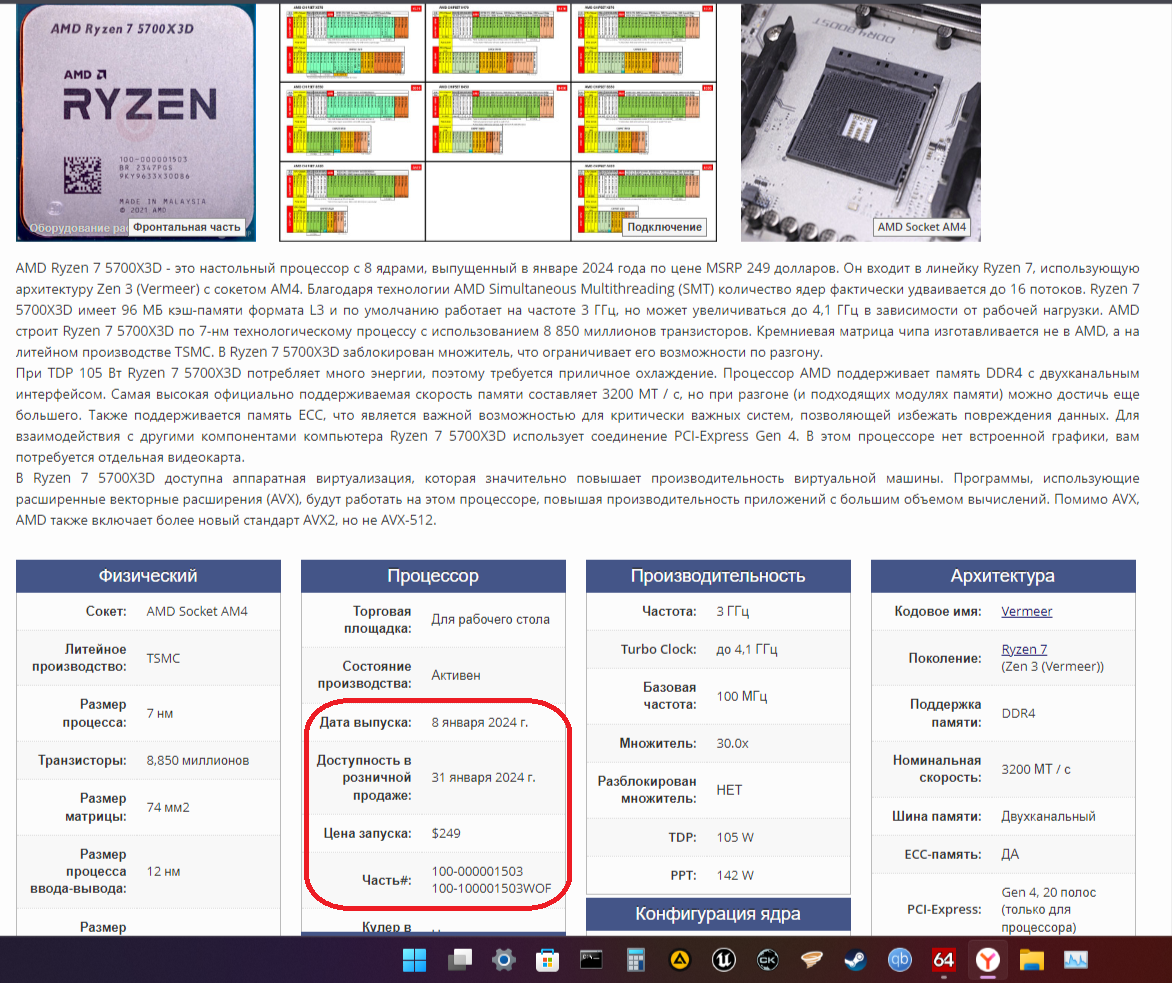Click the Двухканальный memory bus value

coord(1049,816)
